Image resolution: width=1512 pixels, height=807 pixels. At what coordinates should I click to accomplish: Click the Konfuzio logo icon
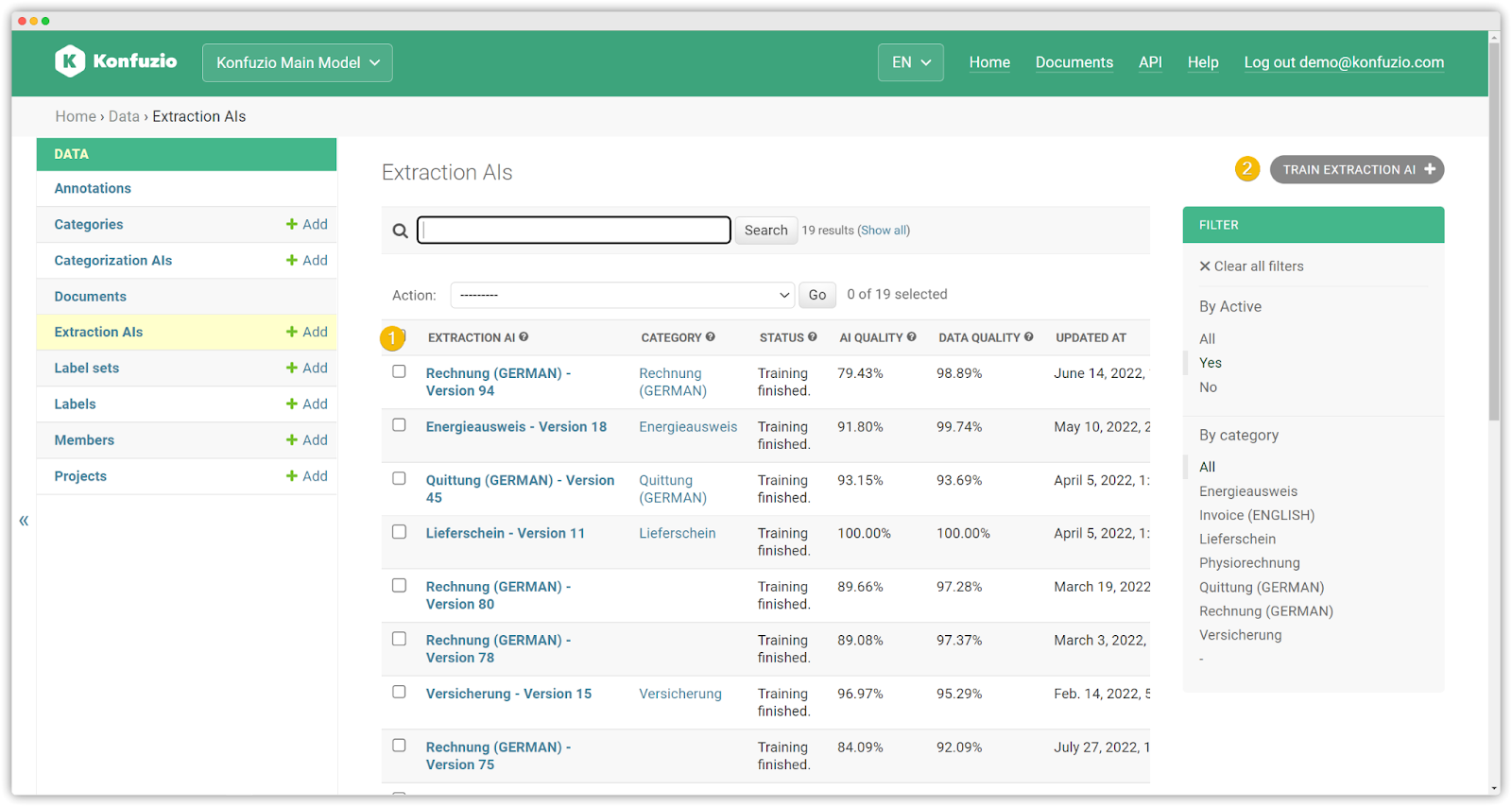(69, 61)
